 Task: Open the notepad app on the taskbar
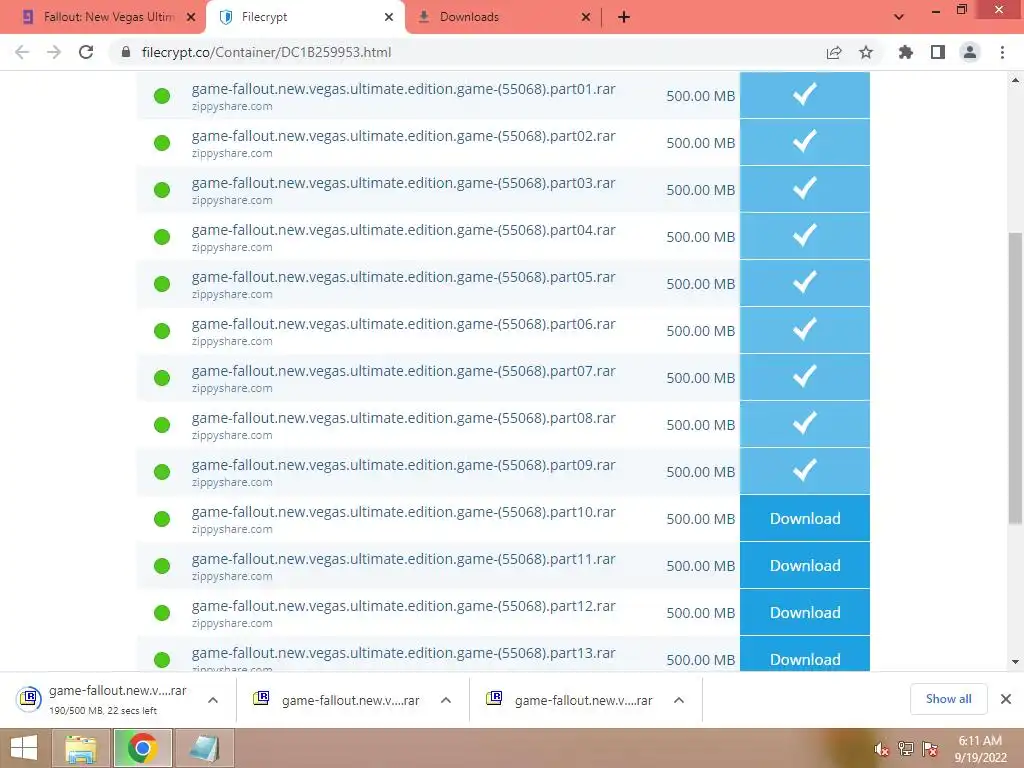(x=204, y=748)
